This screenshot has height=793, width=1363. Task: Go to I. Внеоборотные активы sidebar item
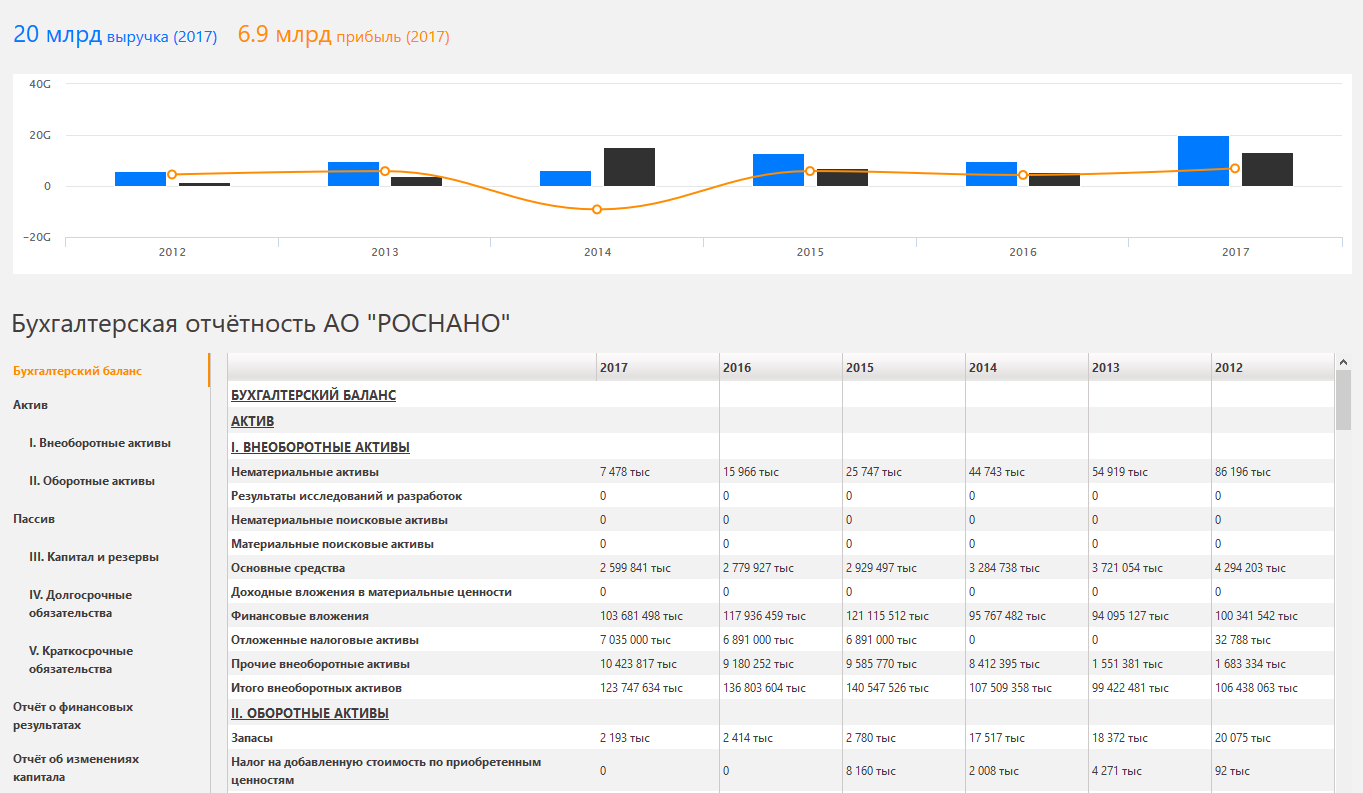click(x=100, y=443)
